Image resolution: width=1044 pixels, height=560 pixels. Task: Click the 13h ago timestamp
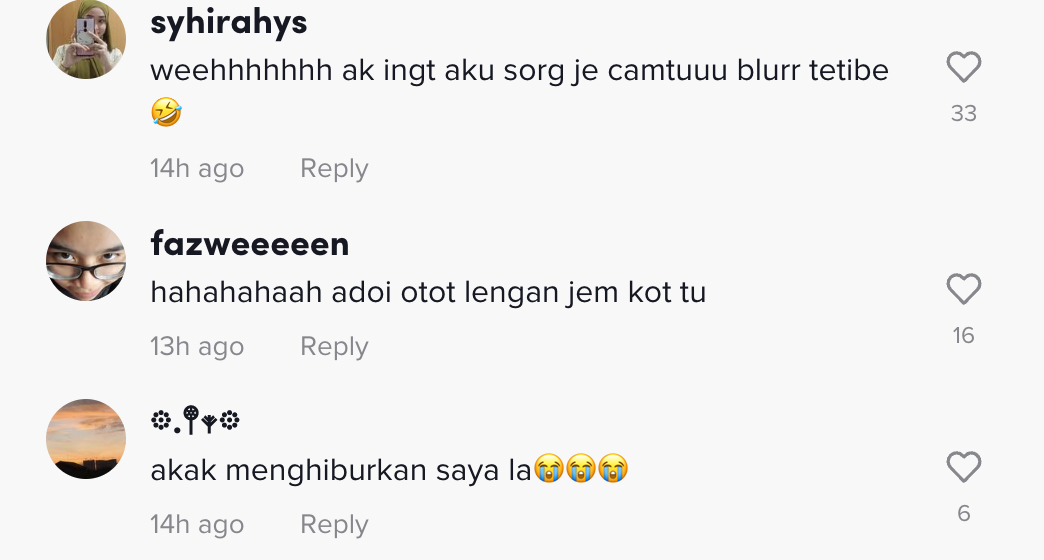(x=197, y=346)
